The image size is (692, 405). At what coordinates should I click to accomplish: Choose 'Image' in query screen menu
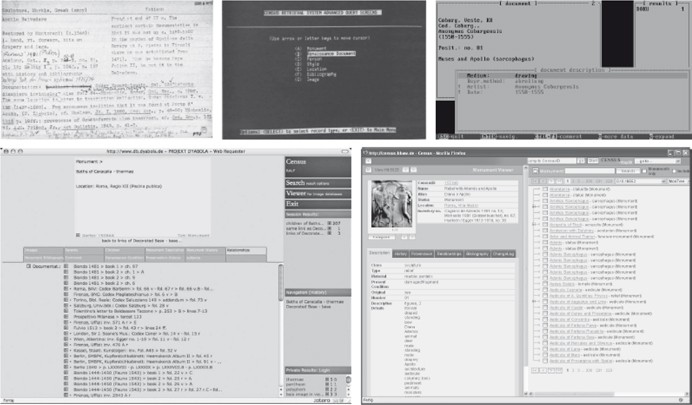[312, 80]
